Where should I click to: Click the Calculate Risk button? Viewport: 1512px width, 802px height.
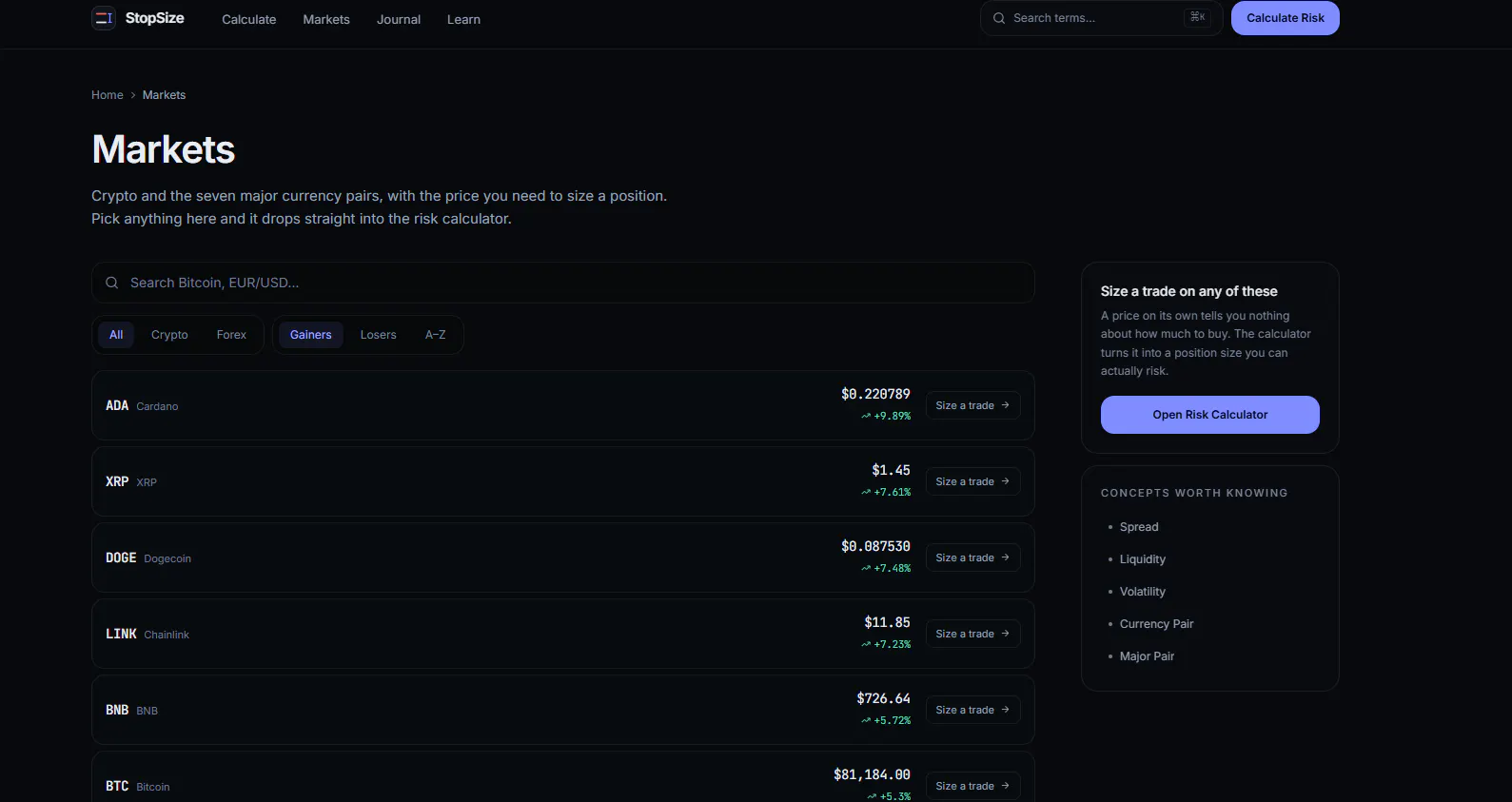point(1286,18)
